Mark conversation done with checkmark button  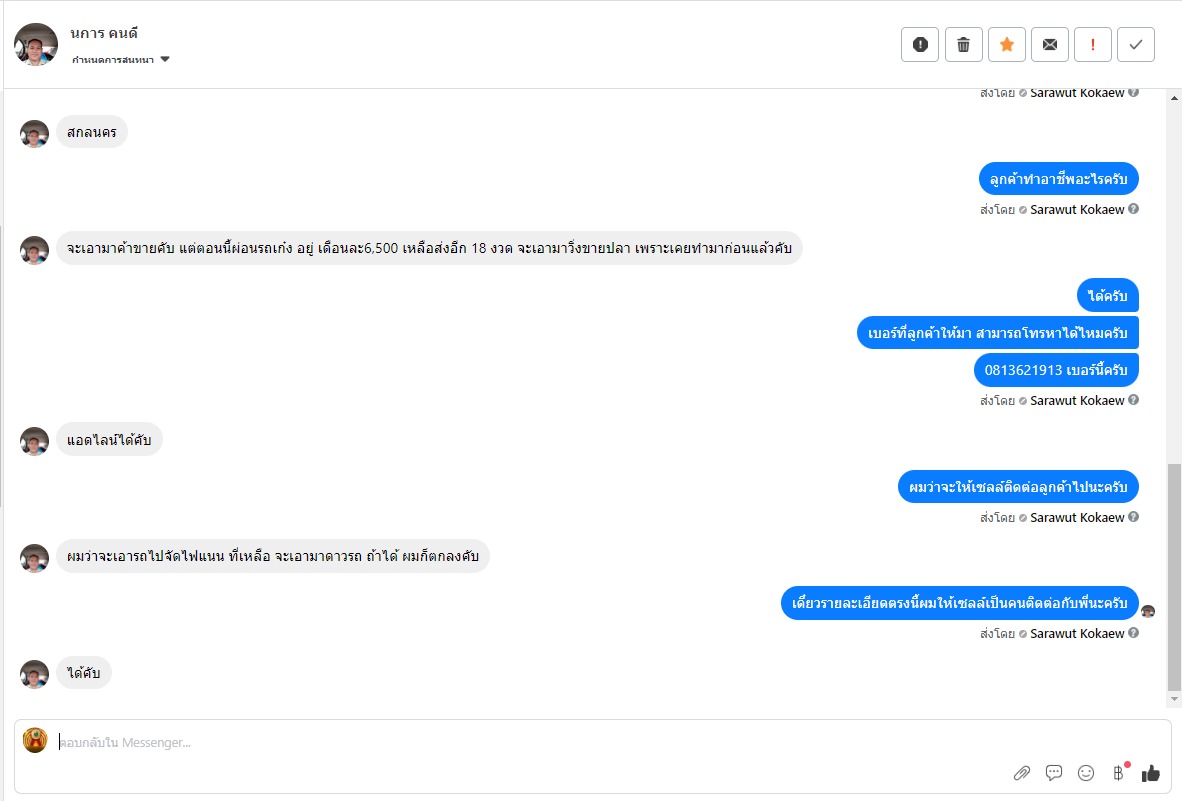tap(1136, 44)
